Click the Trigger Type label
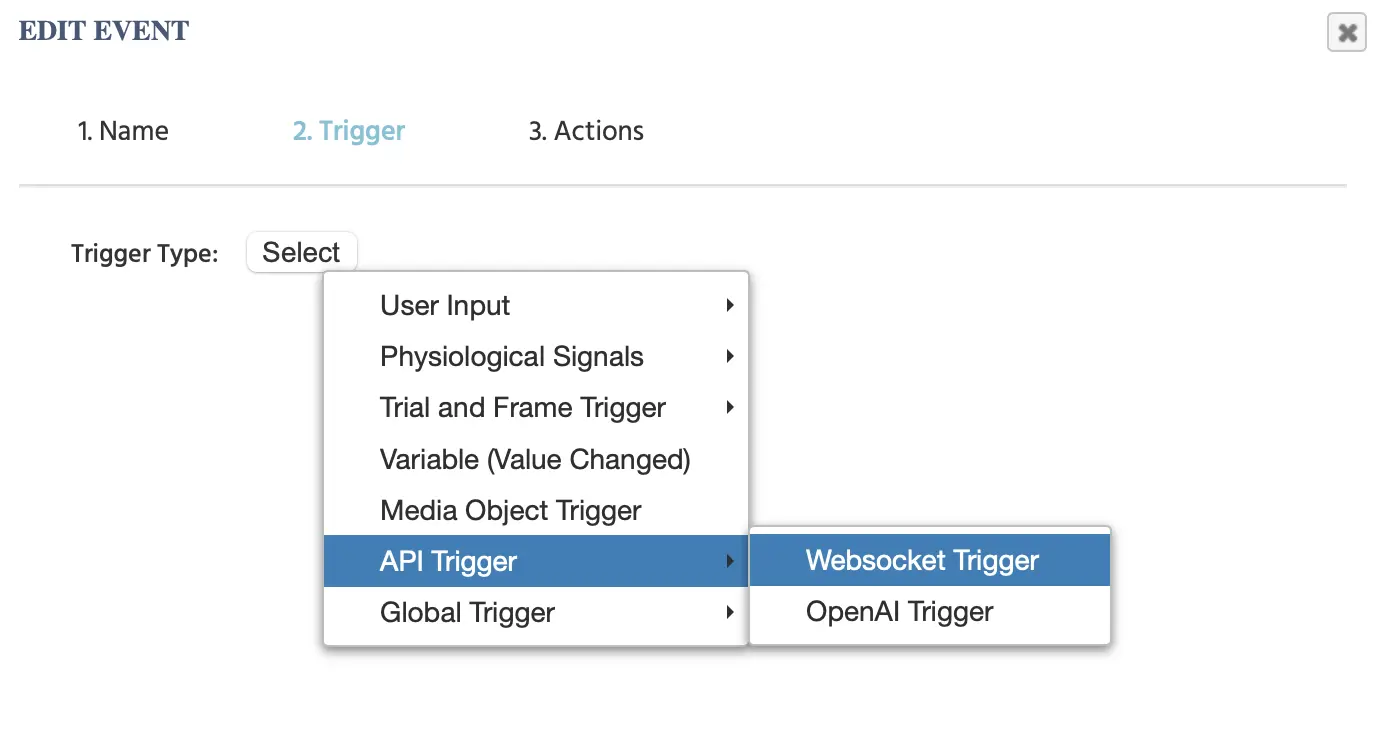Screen dimensions: 1376x734 (144, 254)
